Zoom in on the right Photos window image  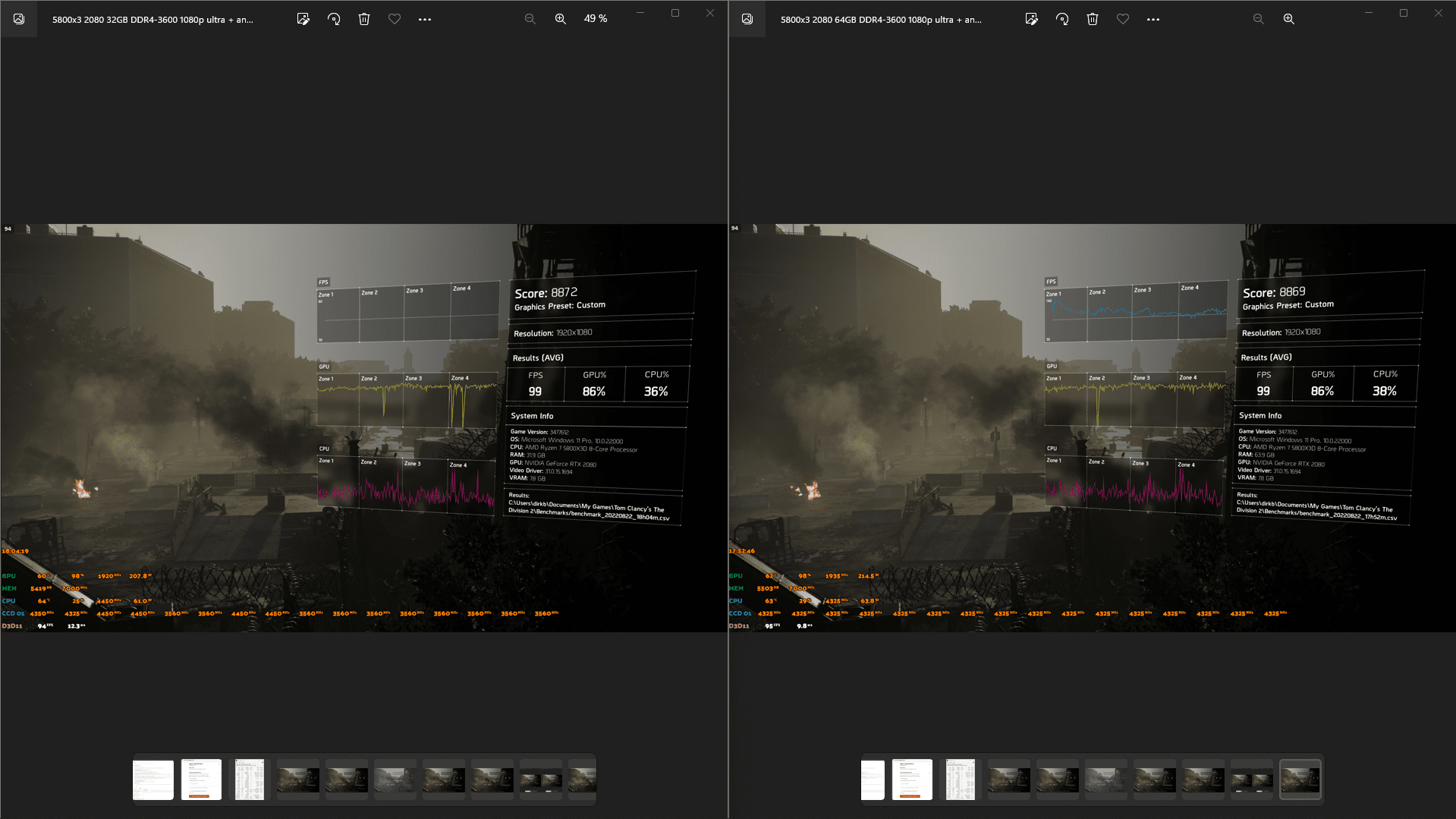[x=1289, y=19]
